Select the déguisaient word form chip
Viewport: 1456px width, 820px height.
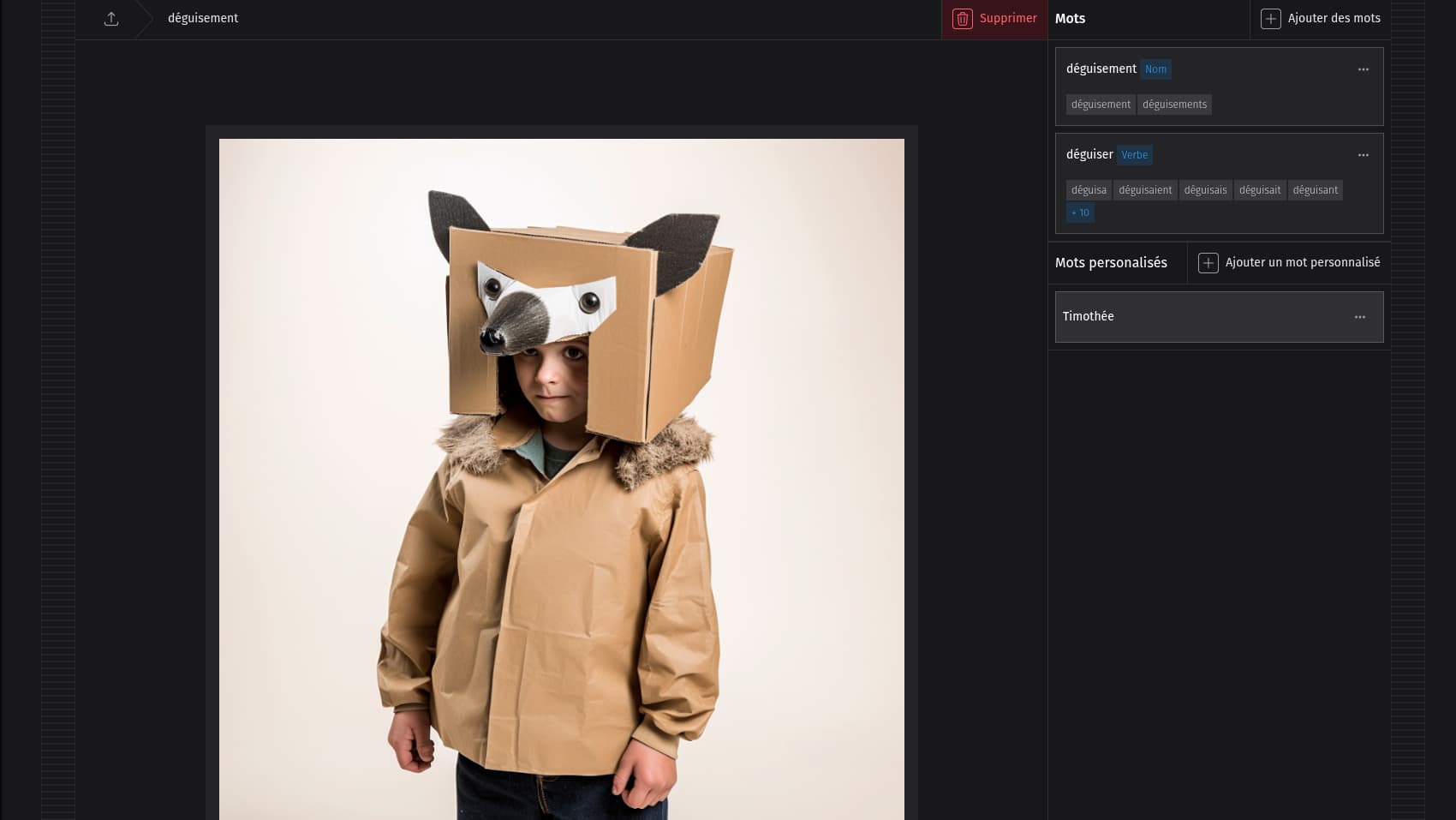point(1145,190)
